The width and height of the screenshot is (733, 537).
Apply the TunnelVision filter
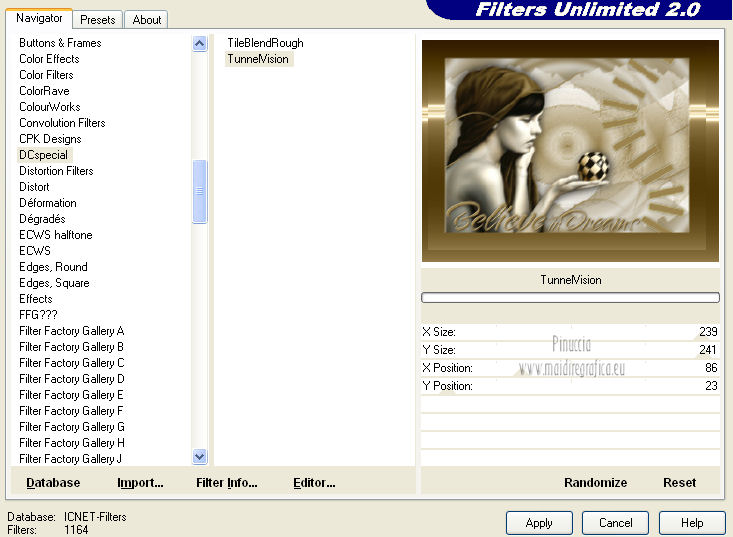click(539, 523)
